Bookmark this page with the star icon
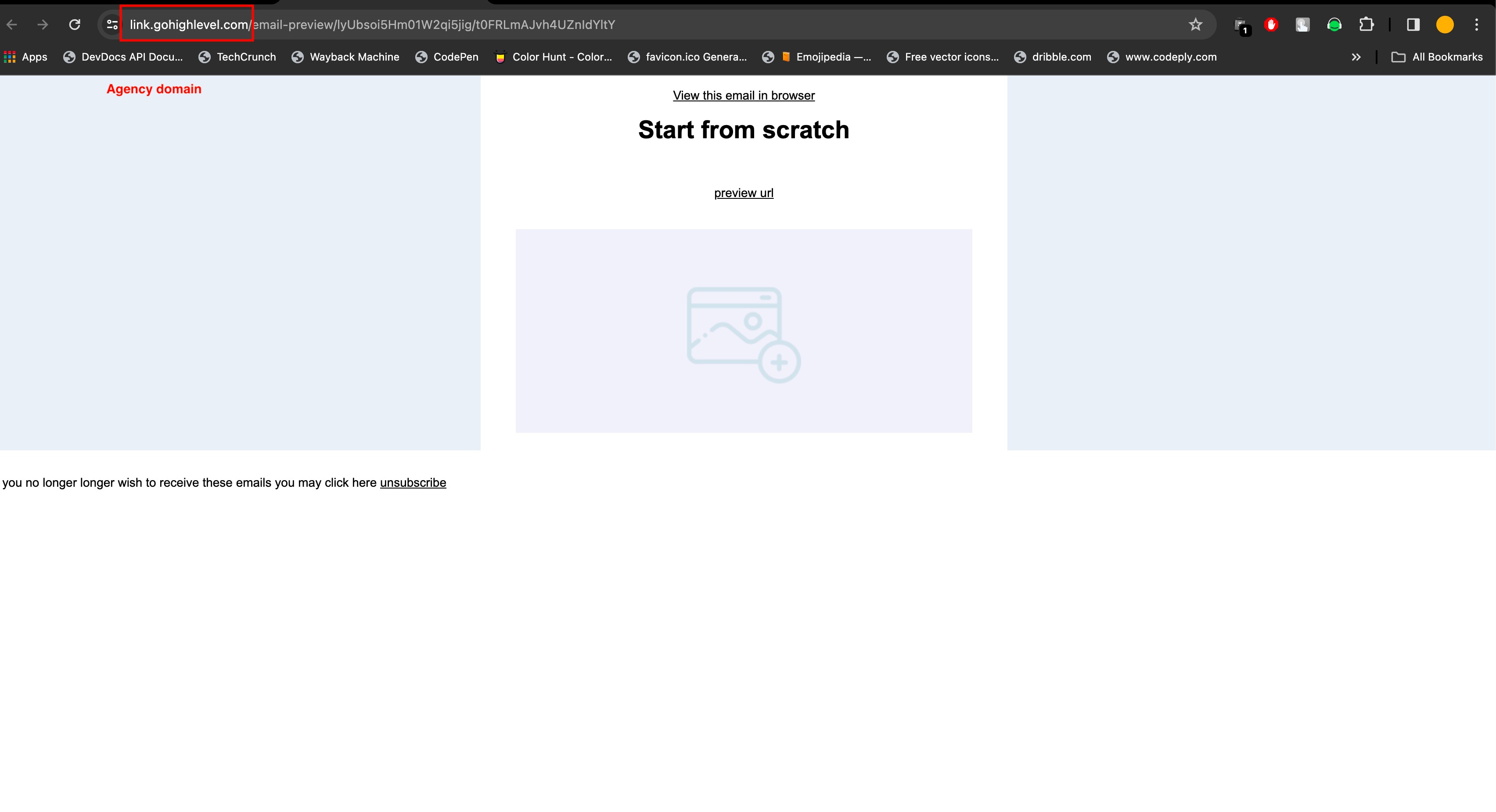Image resolution: width=1496 pixels, height=812 pixels. (x=1195, y=25)
